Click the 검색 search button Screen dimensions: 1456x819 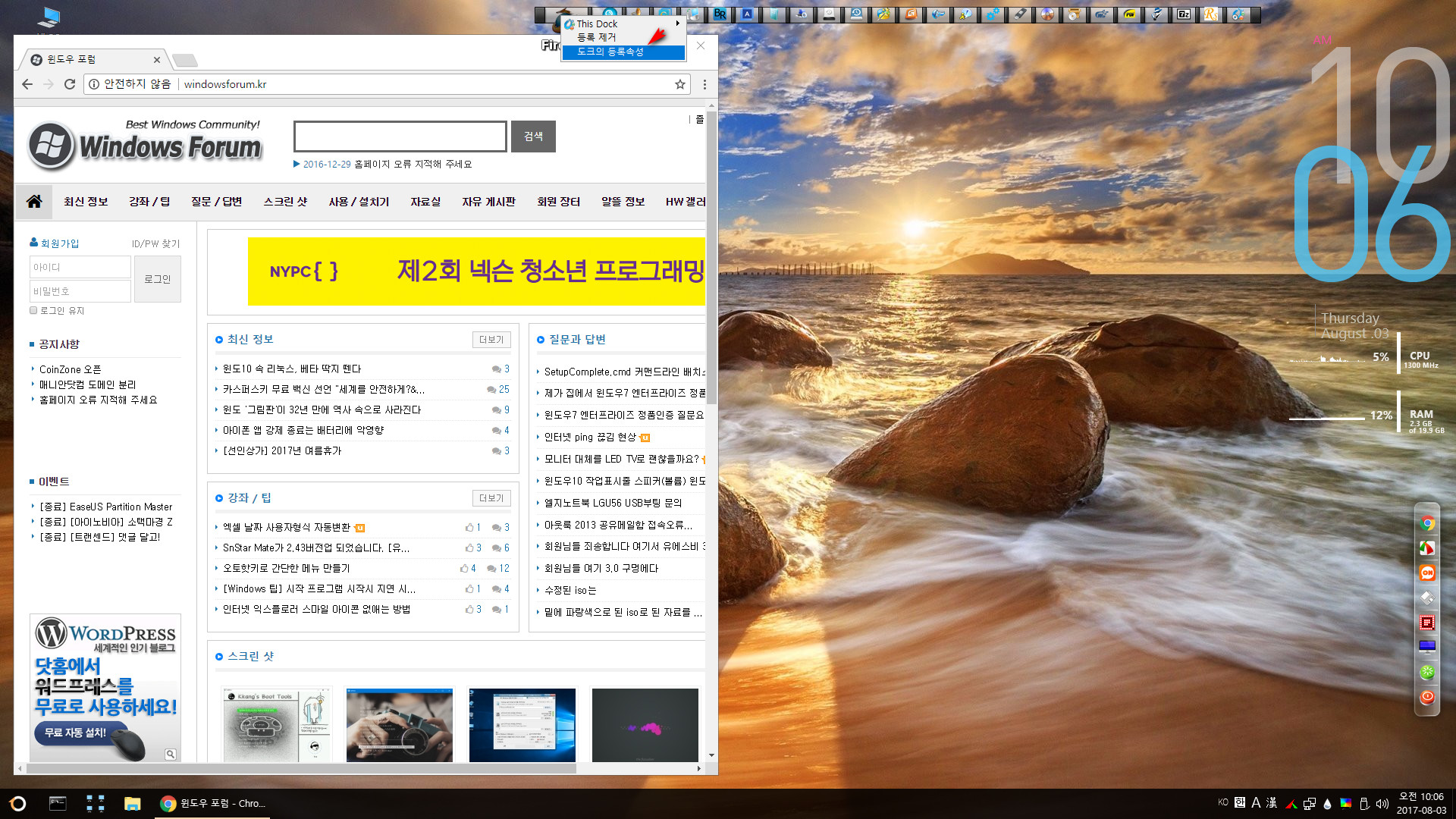point(533,136)
